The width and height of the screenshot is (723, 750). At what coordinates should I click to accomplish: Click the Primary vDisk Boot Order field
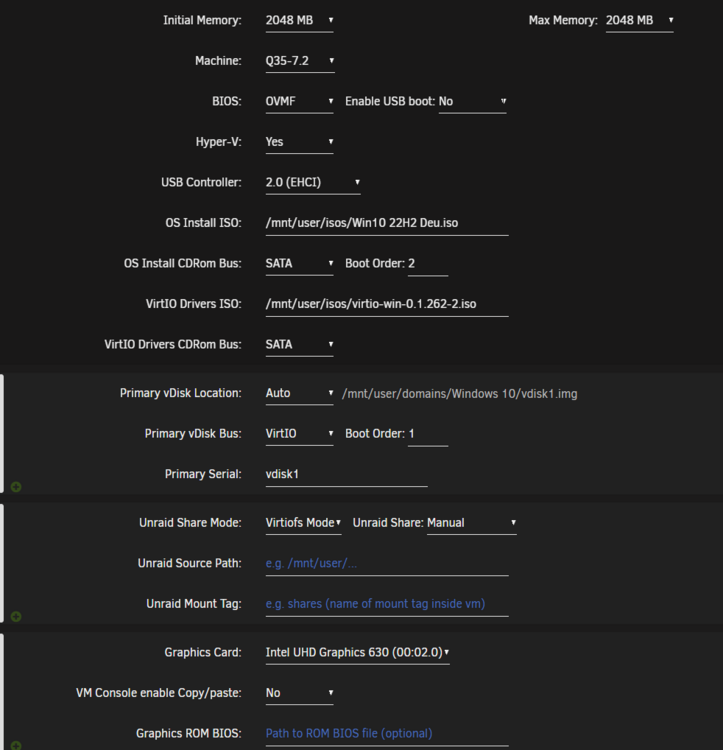428,434
